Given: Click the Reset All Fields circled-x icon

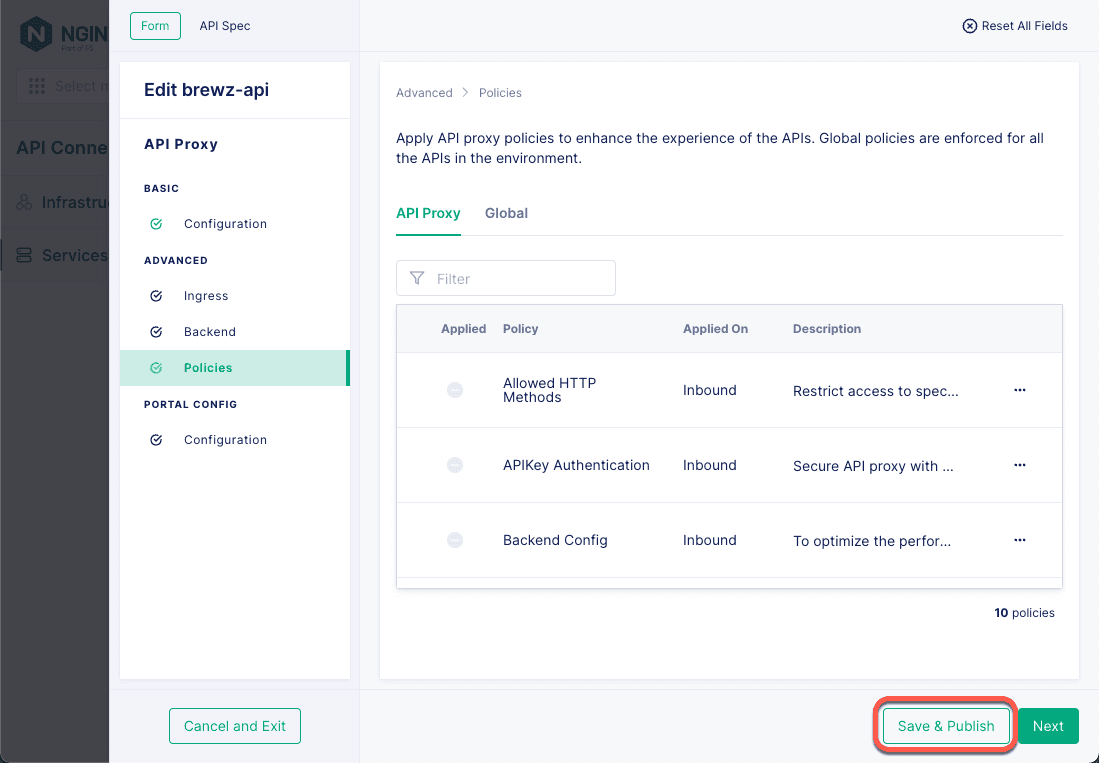Looking at the screenshot, I should [968, 26].
